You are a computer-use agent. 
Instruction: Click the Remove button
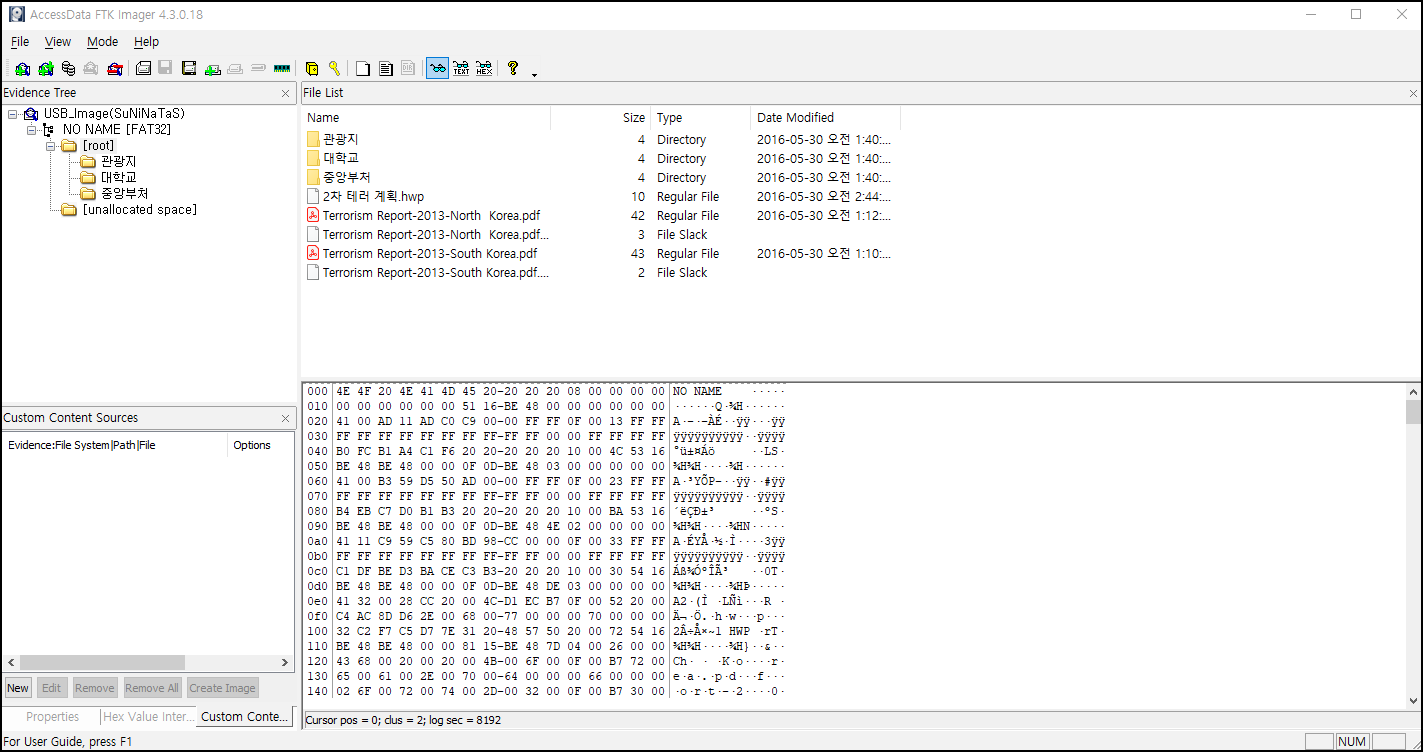[94, 688]
